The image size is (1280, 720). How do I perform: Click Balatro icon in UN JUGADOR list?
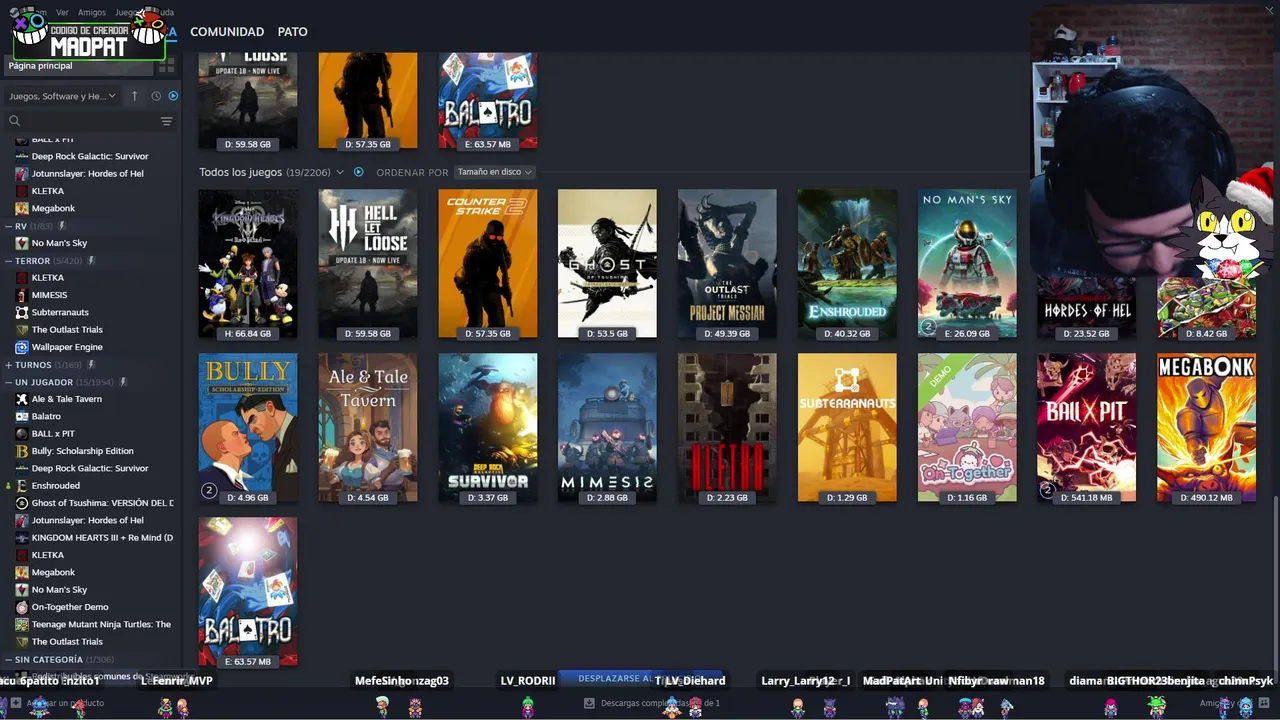tap(22, 416)
